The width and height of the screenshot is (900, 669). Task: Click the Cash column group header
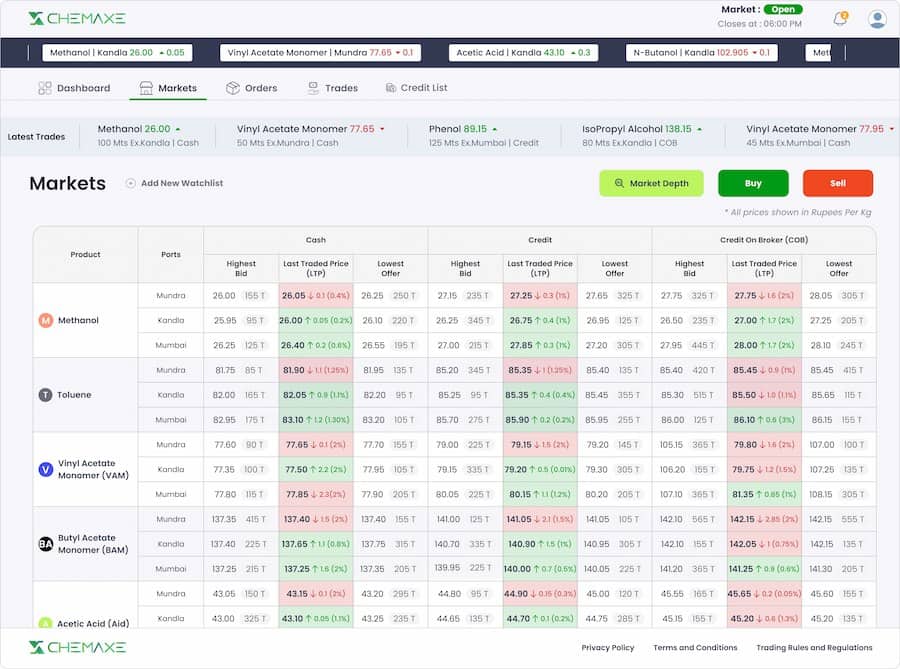pyautogui.click(x=316, y=240)
